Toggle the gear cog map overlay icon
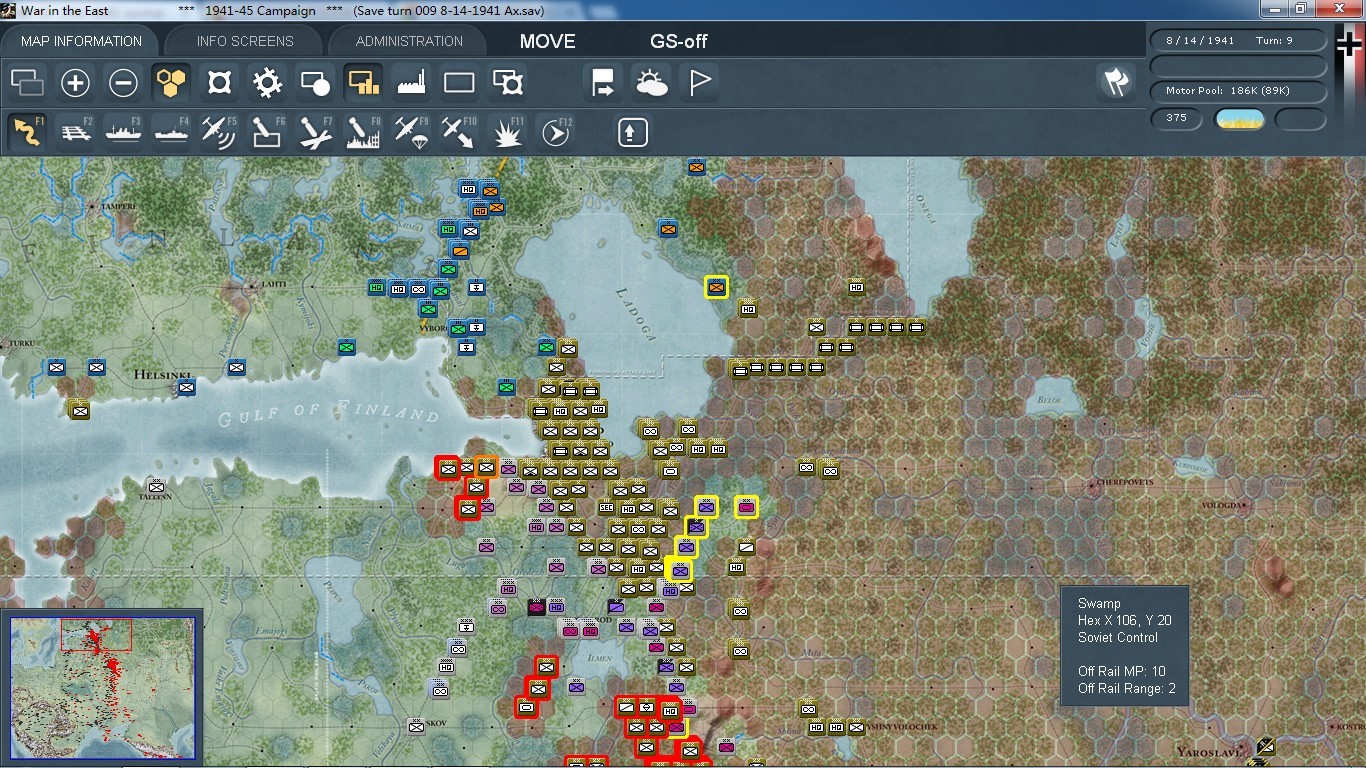This screenshot has height=768, width=1366. (x=267, y=82)
